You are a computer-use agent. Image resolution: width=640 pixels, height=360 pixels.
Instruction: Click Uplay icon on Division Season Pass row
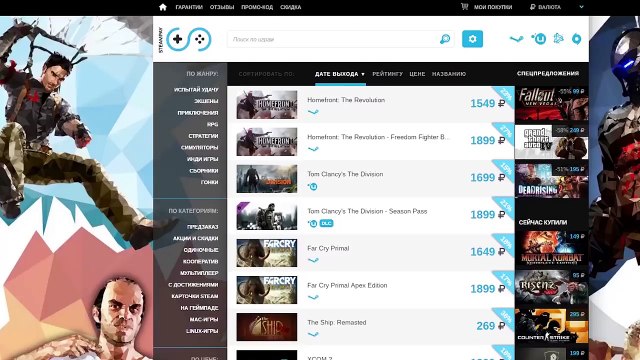point(312,223)
